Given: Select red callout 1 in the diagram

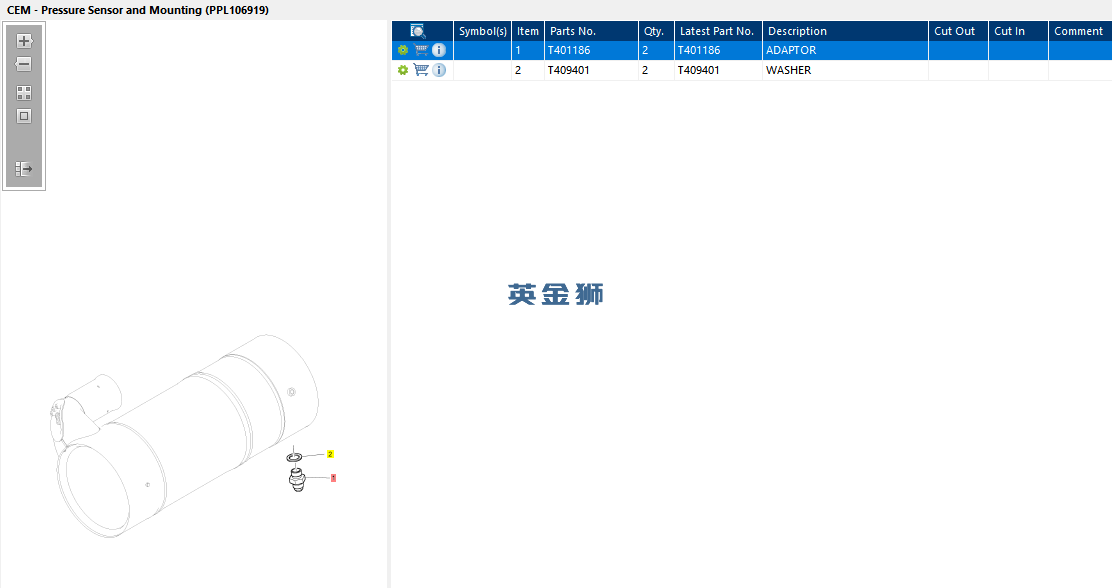Looking at the screenshot, I should click(x=333, y=478).
